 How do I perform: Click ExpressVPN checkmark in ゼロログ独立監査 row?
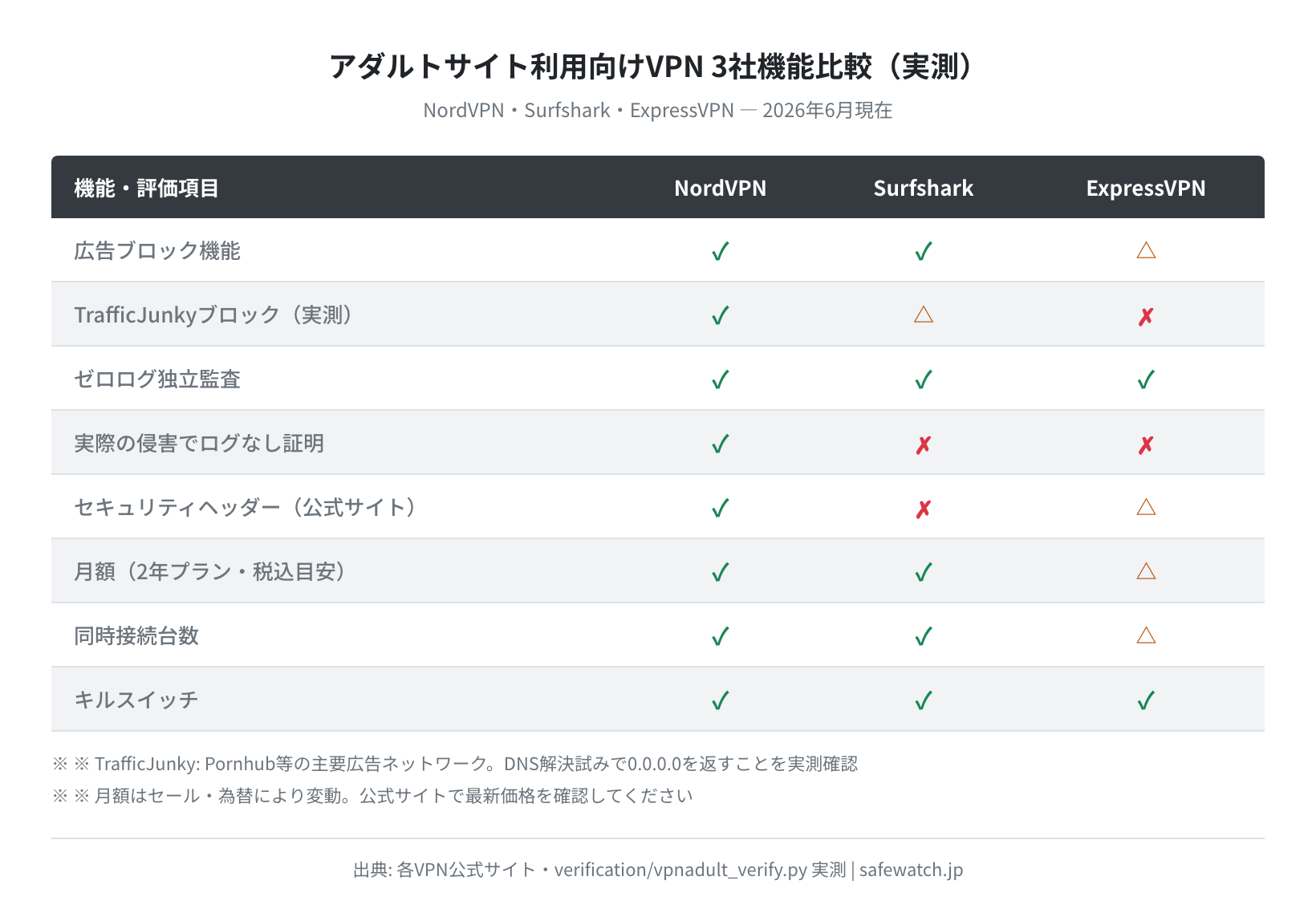[x=1146, y=379]
